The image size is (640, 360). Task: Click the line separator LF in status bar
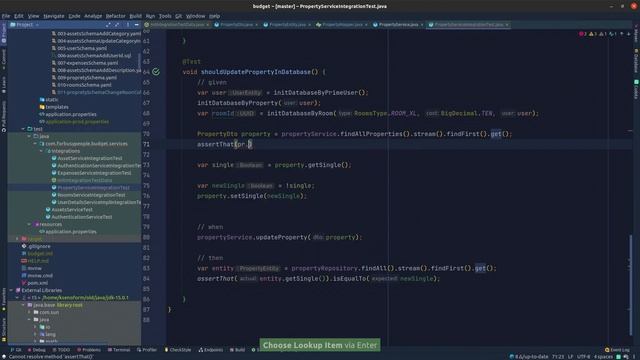click(x=570, y=357)
